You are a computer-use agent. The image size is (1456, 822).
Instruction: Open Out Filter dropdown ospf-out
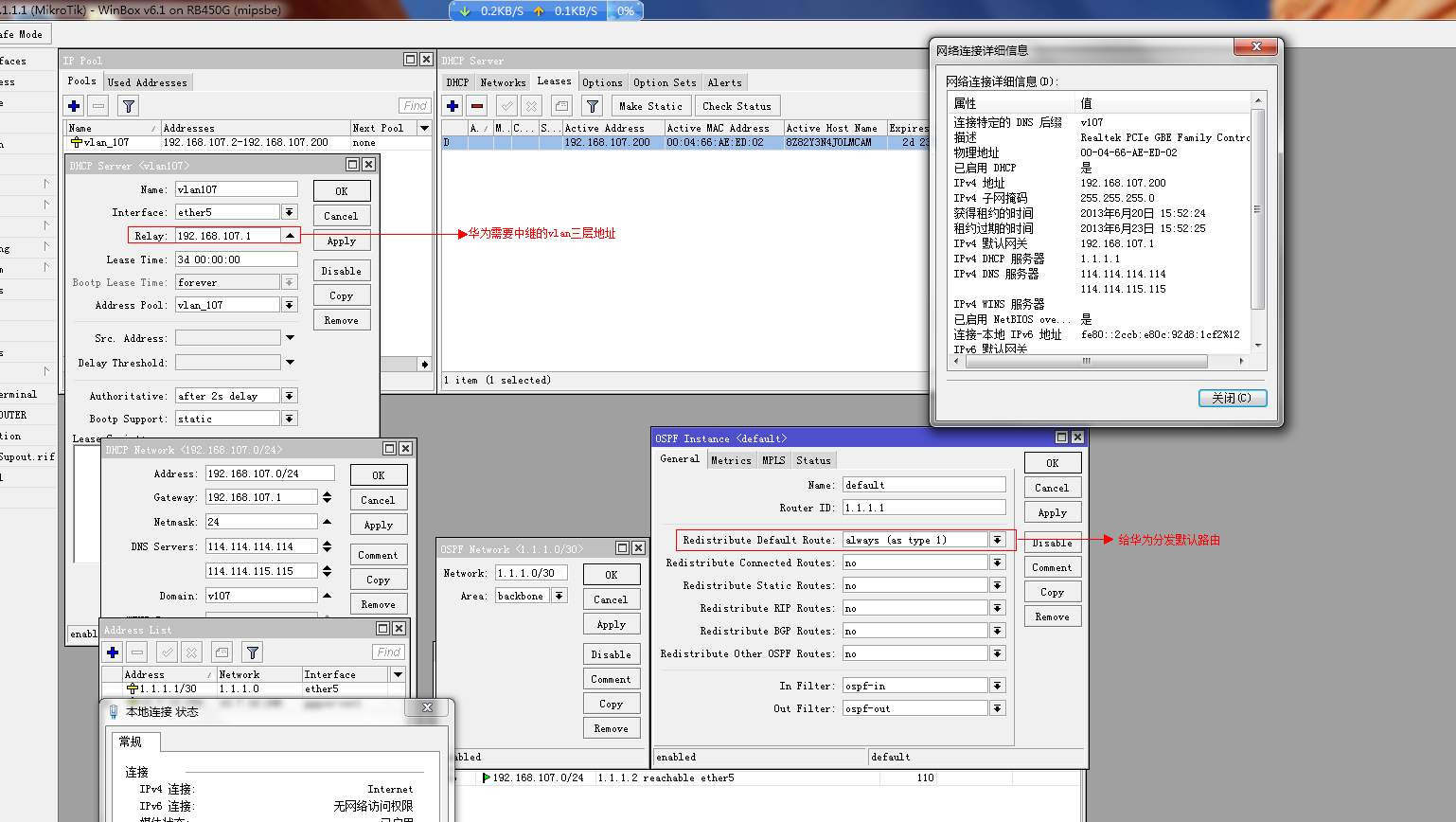[997, 708]
